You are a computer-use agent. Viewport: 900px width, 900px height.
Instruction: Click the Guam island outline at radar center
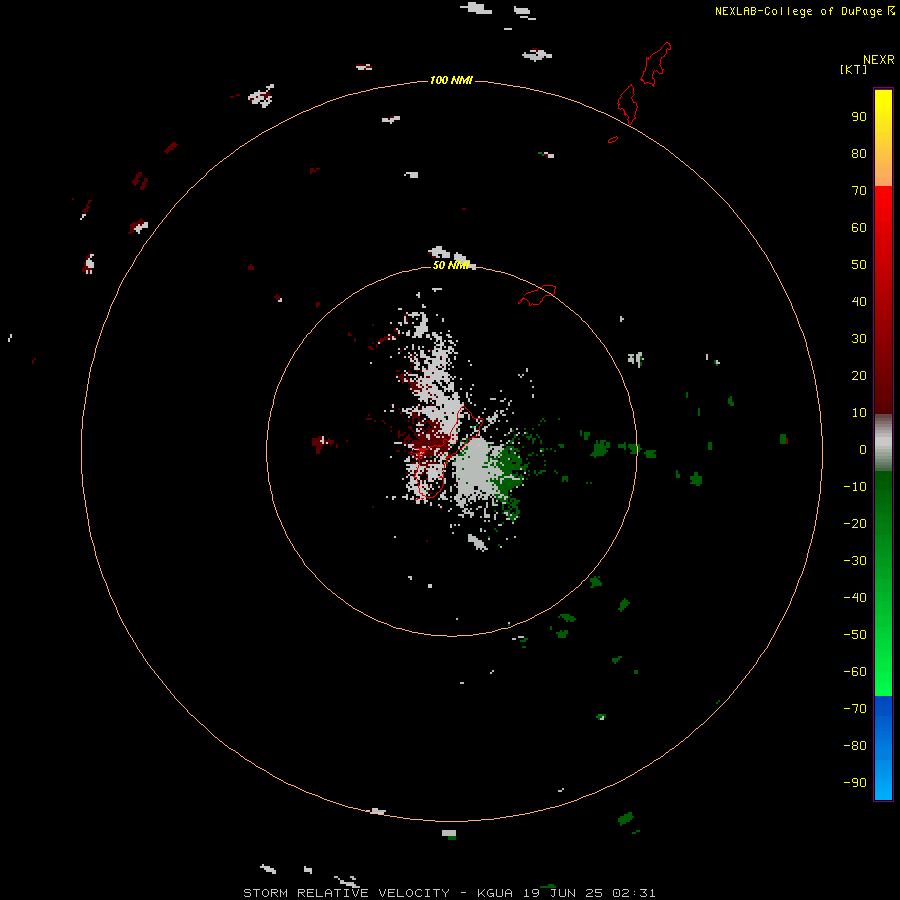[x=448, y=451]
